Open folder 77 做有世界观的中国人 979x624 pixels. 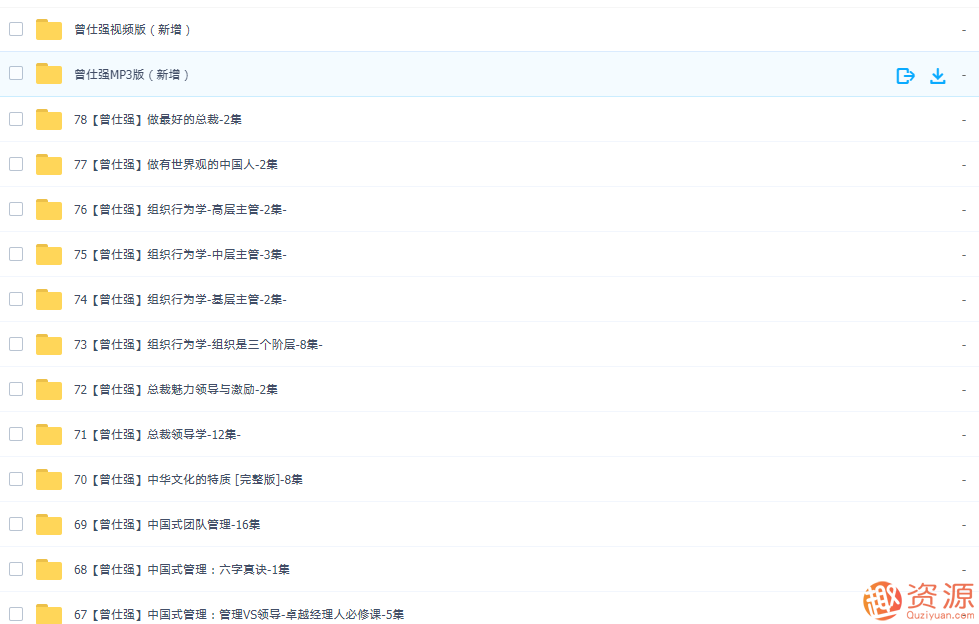176,164
